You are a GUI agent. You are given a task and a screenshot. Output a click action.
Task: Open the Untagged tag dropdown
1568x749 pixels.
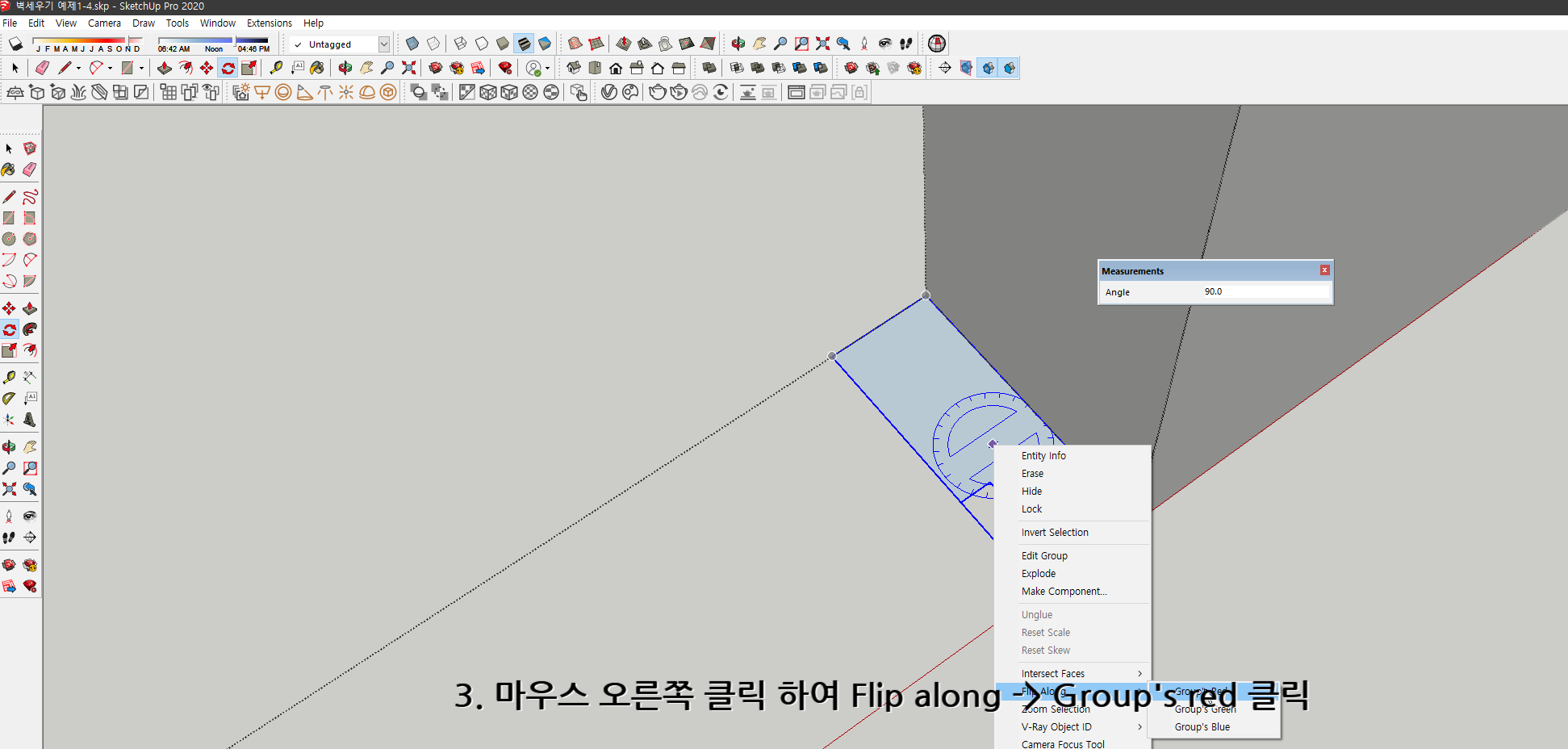[x=385, y=44]
